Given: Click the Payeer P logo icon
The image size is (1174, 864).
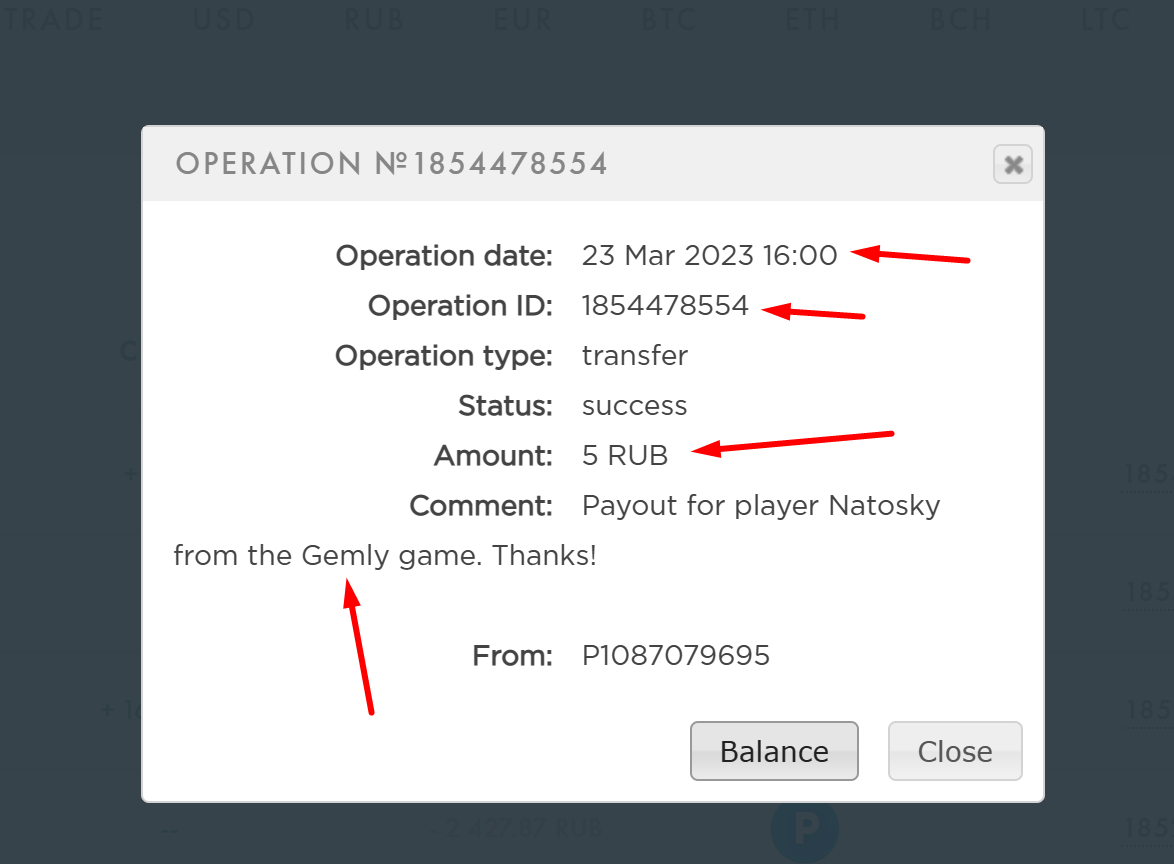Looking at the screenshot, I should click(x=805, y=830).
